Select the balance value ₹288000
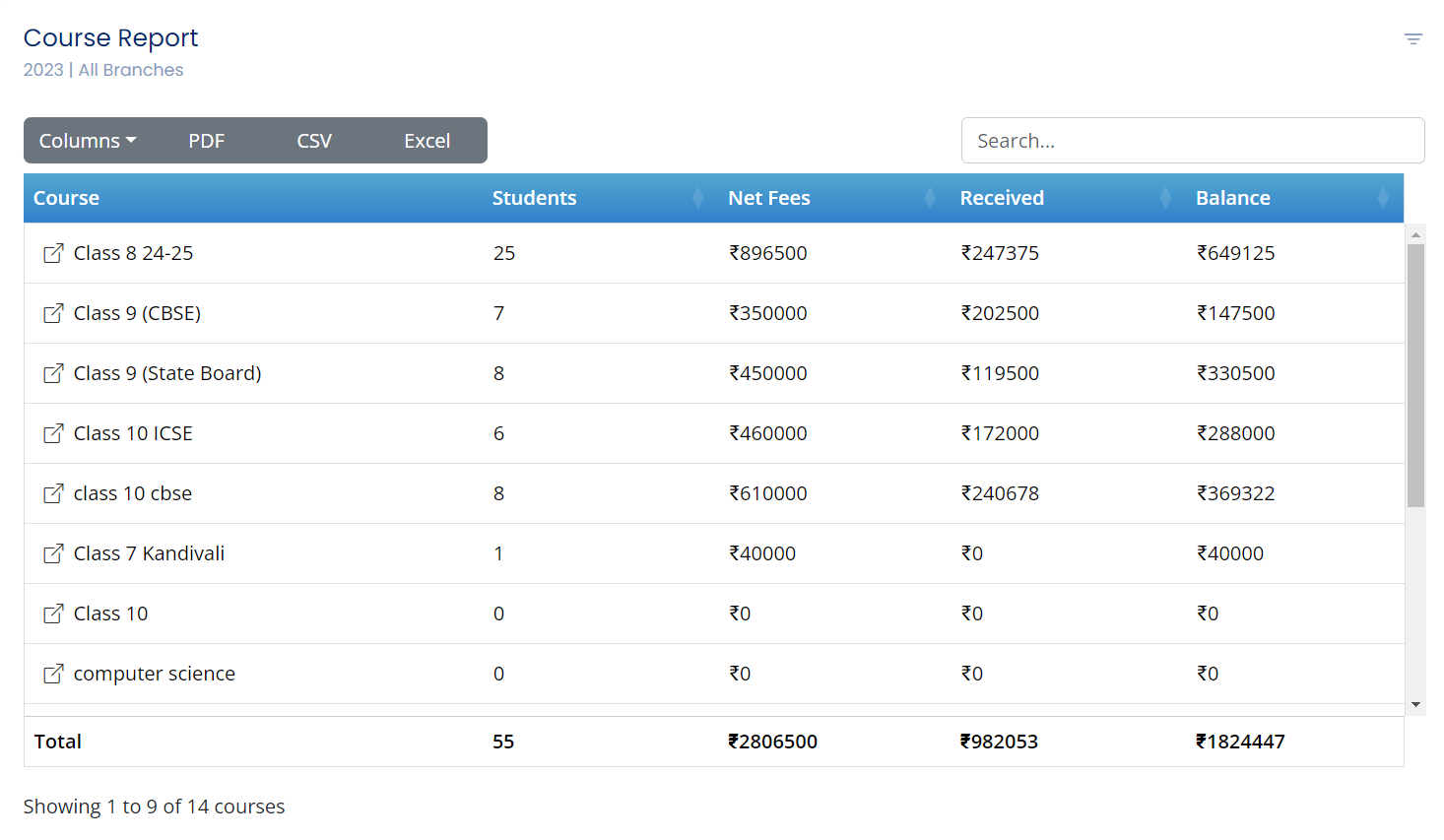The width and height of the screenshot is (1444, 840). [1236, 433]
